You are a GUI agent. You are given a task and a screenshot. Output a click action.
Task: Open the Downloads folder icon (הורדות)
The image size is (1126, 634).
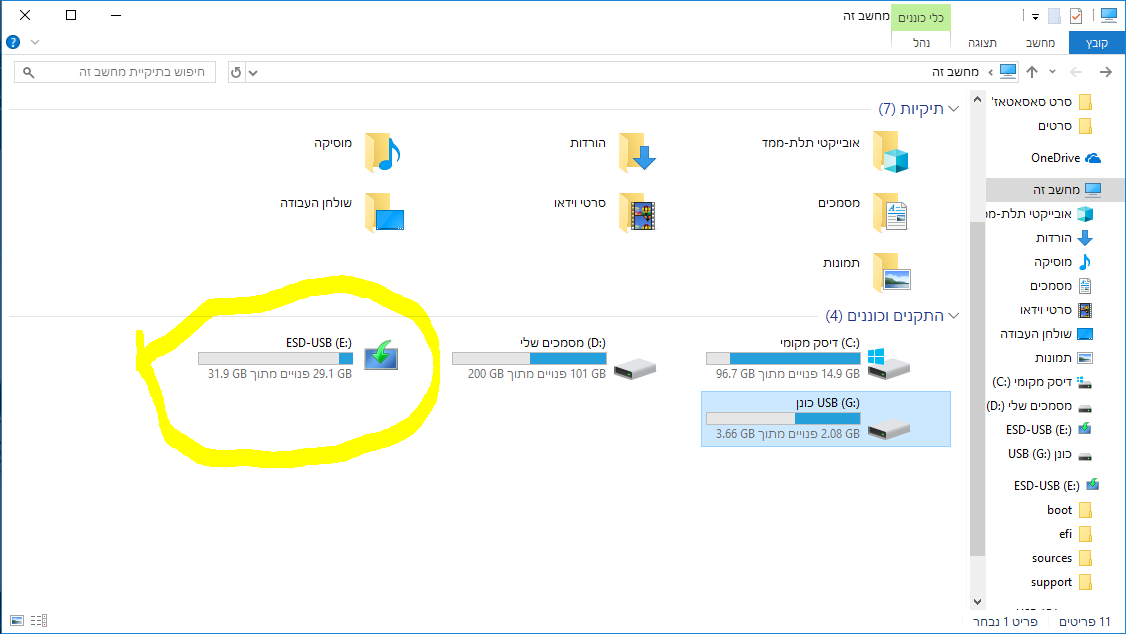pyautogui.click(x=637, y=152)
